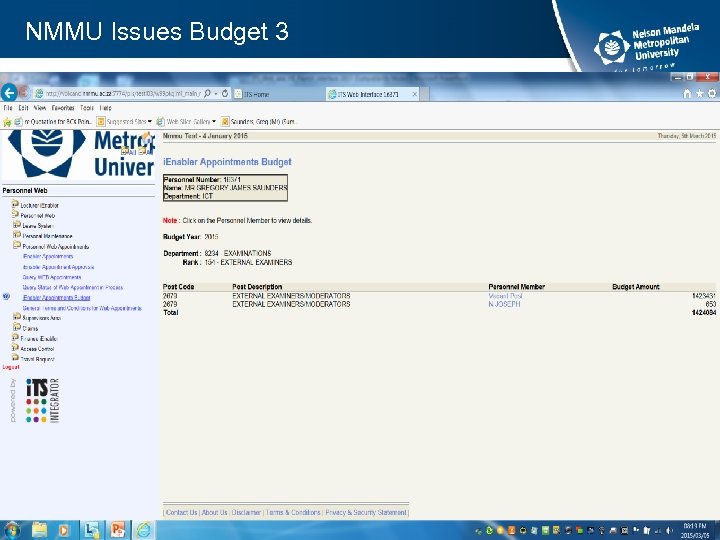The width and height of the screenshot is (720, 540).
Task: Open iEnabler Appointments link in sidebar
Action: (48, 256)
